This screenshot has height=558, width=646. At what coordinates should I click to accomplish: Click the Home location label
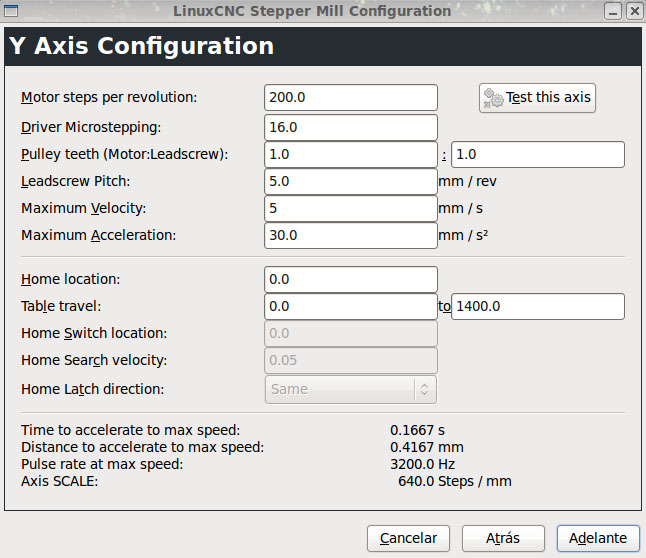click(70, 279)
